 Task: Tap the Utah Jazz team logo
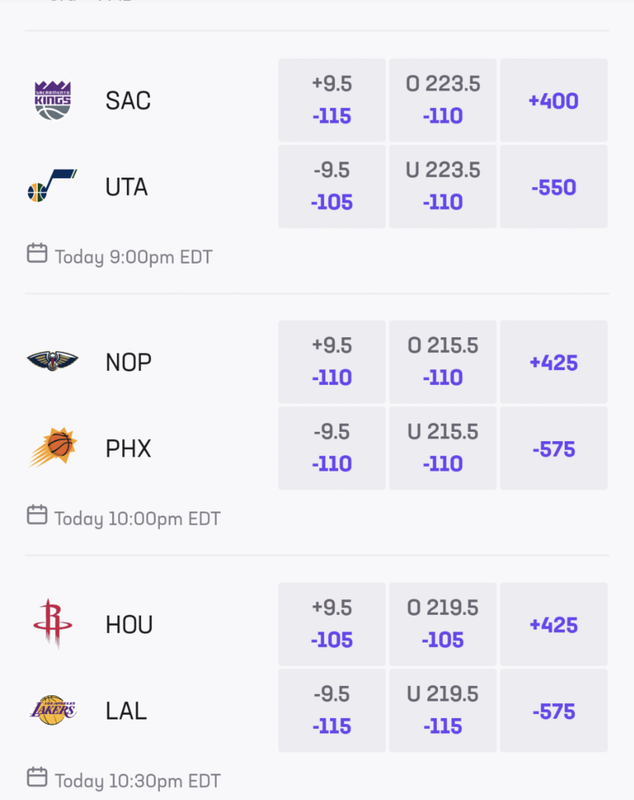point(52,186)
